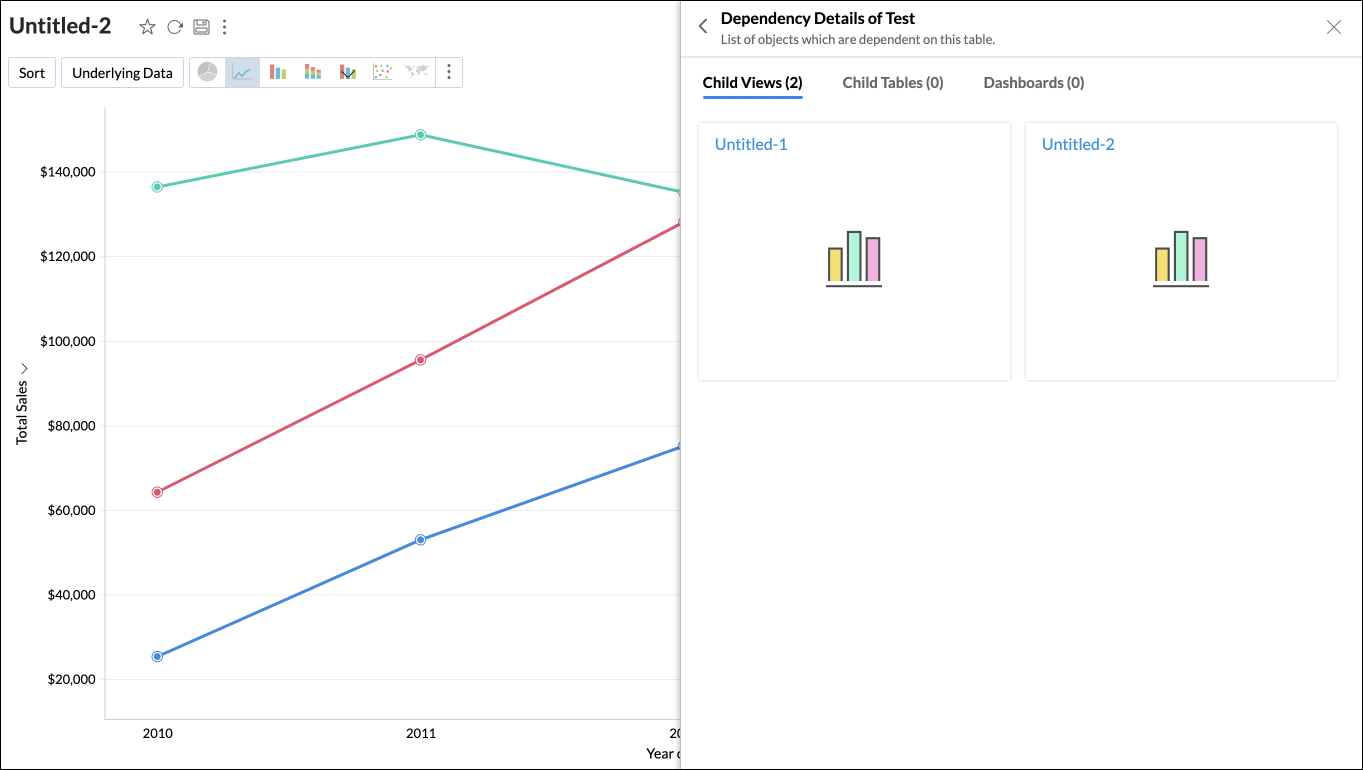Expand the Total Sales axis chevron
The image size is (1363, 770).
click(x=23, y=369)
